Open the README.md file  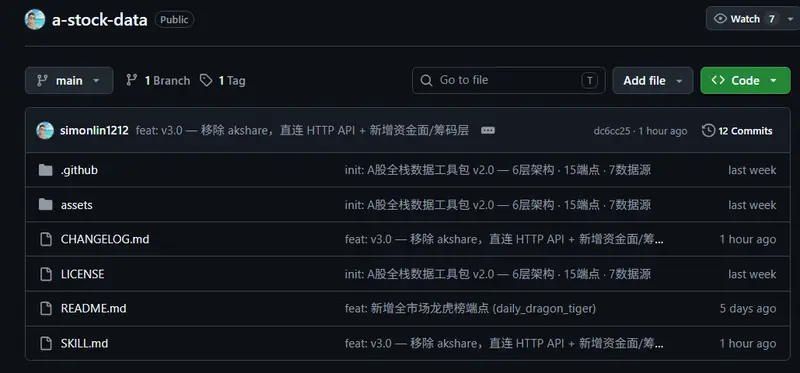click(x=93, y=309)
